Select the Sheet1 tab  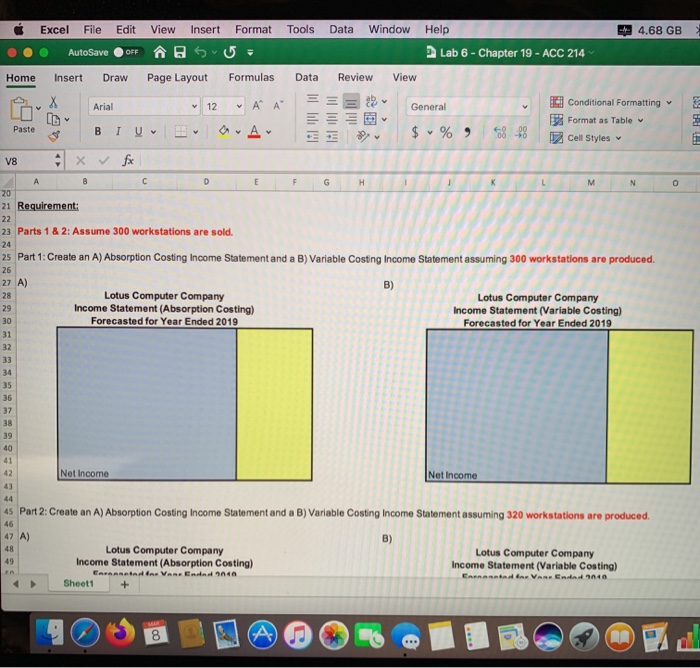click(79, 583)
